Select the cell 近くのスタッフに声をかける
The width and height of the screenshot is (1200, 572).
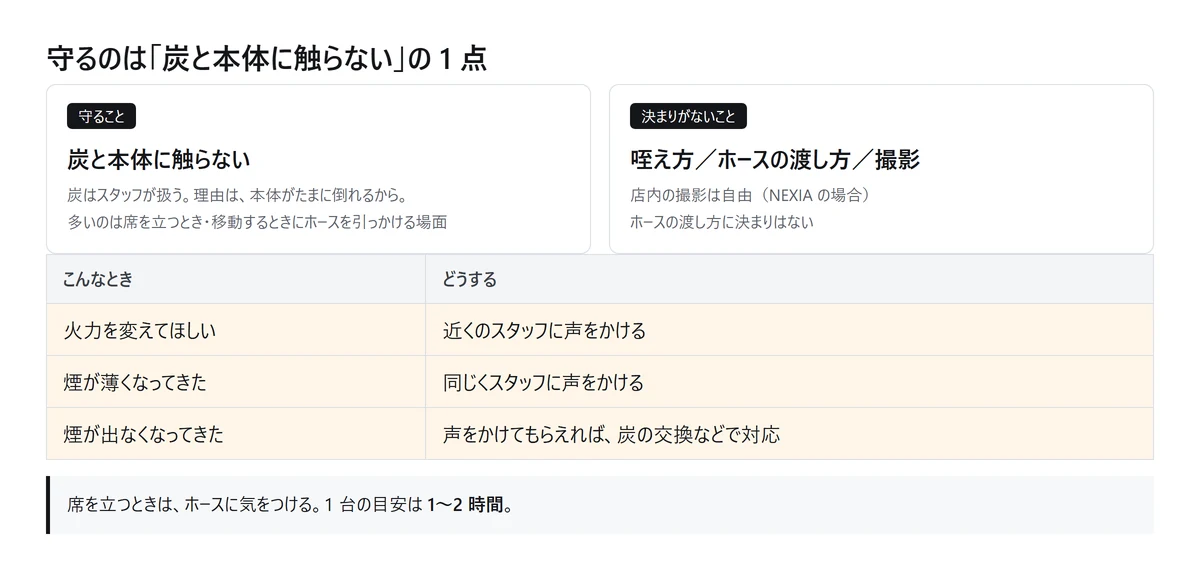[x=789, y=330]
